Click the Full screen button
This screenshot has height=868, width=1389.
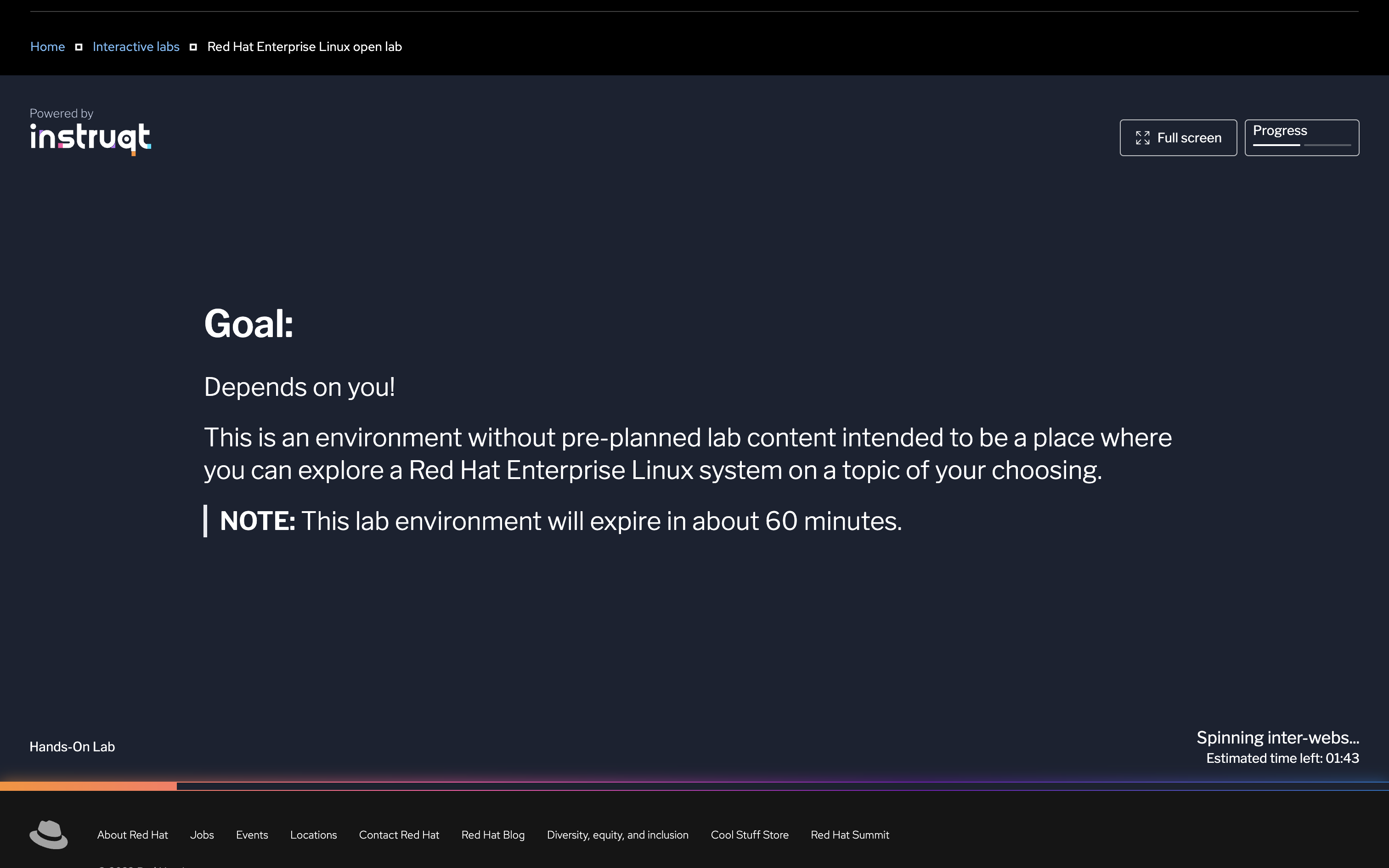[1178, 138]
